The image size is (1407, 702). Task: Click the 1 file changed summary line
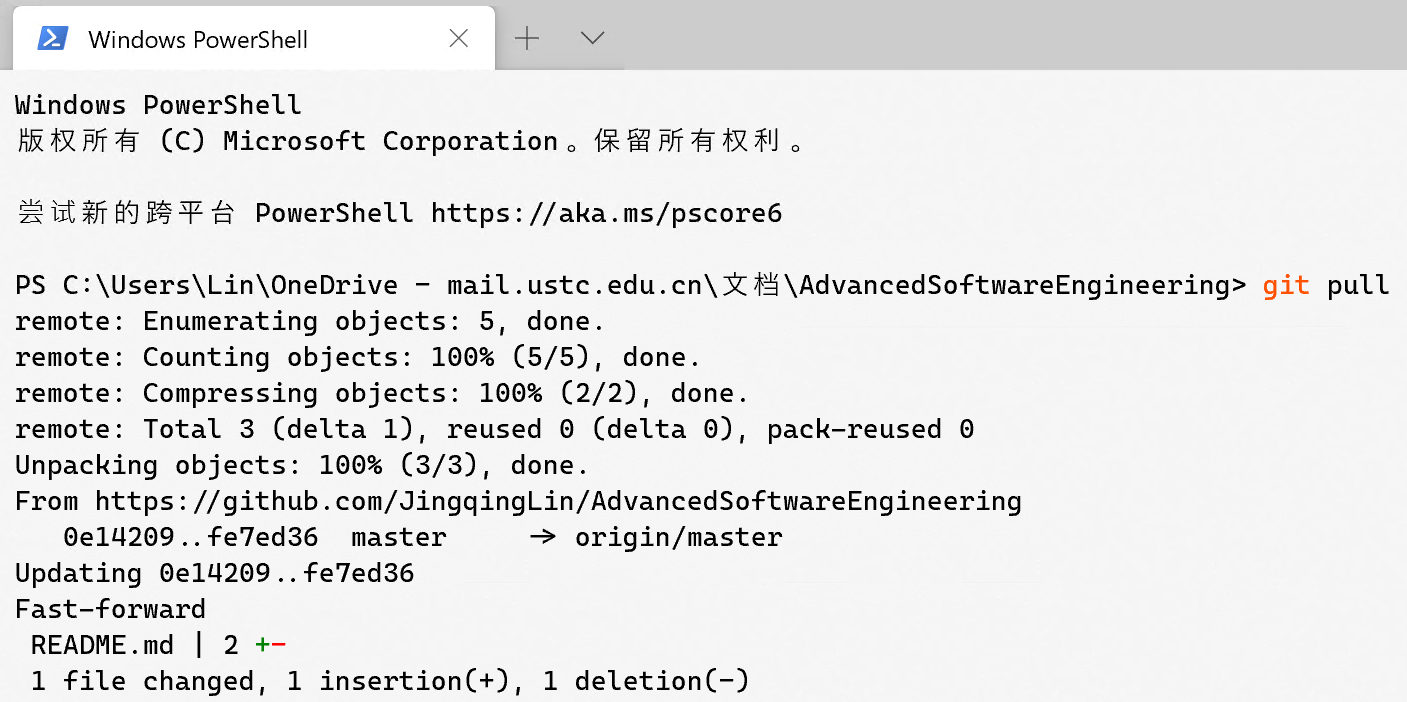pyautogui.click(x=390, y=681)
